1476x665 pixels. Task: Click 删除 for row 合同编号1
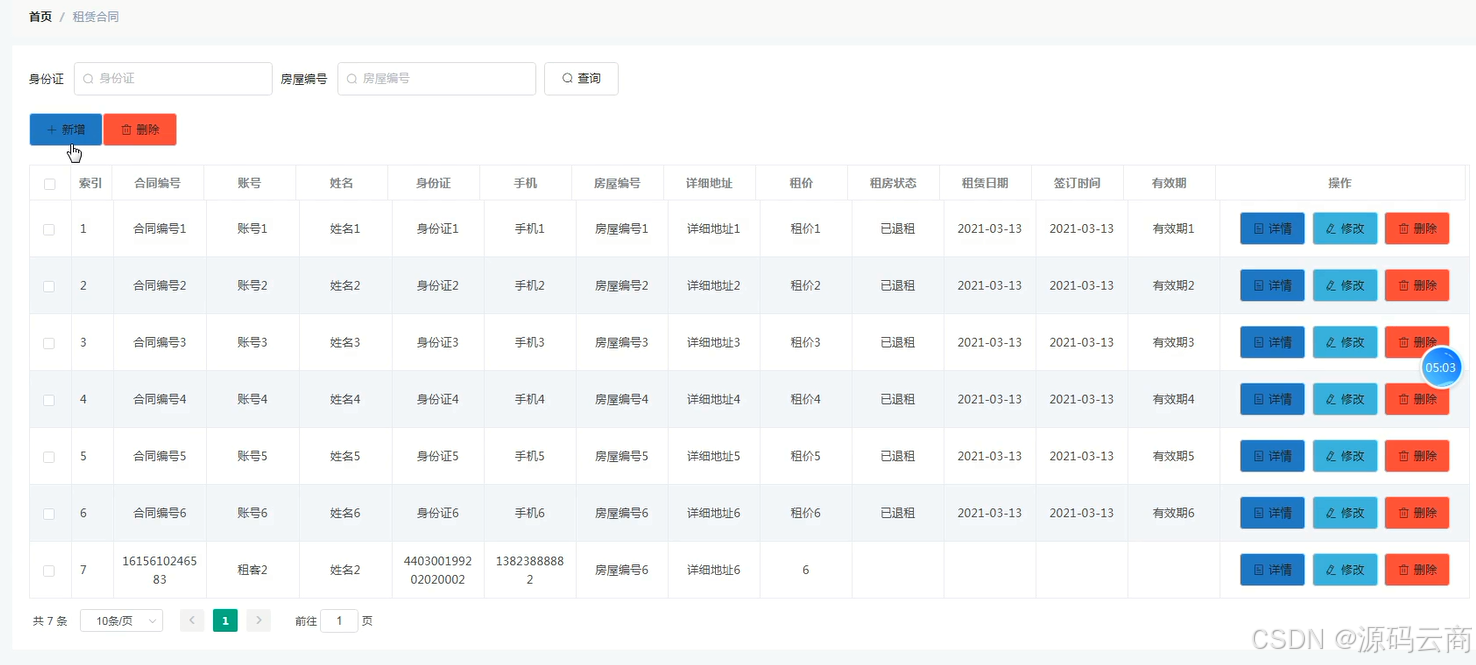pos(1417,229)
